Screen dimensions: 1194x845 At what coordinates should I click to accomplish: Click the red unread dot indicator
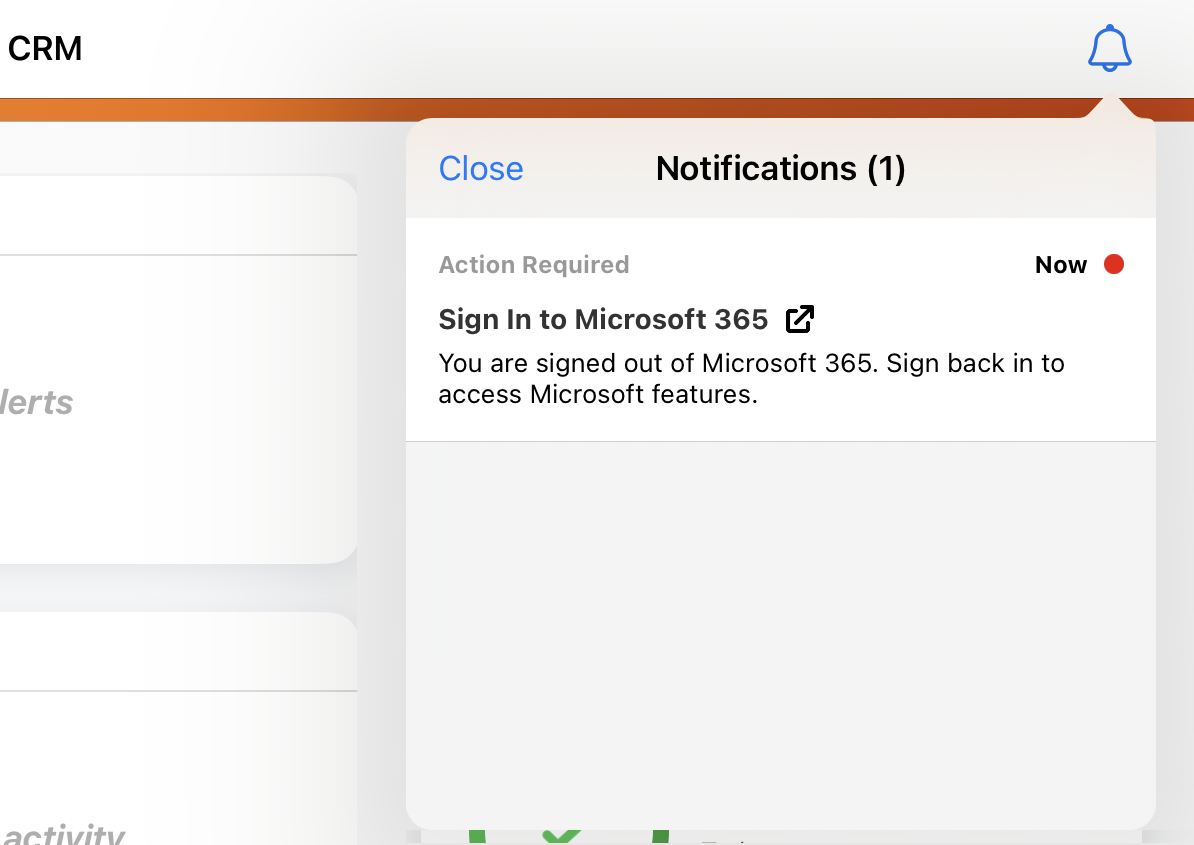coord(1113,265)
